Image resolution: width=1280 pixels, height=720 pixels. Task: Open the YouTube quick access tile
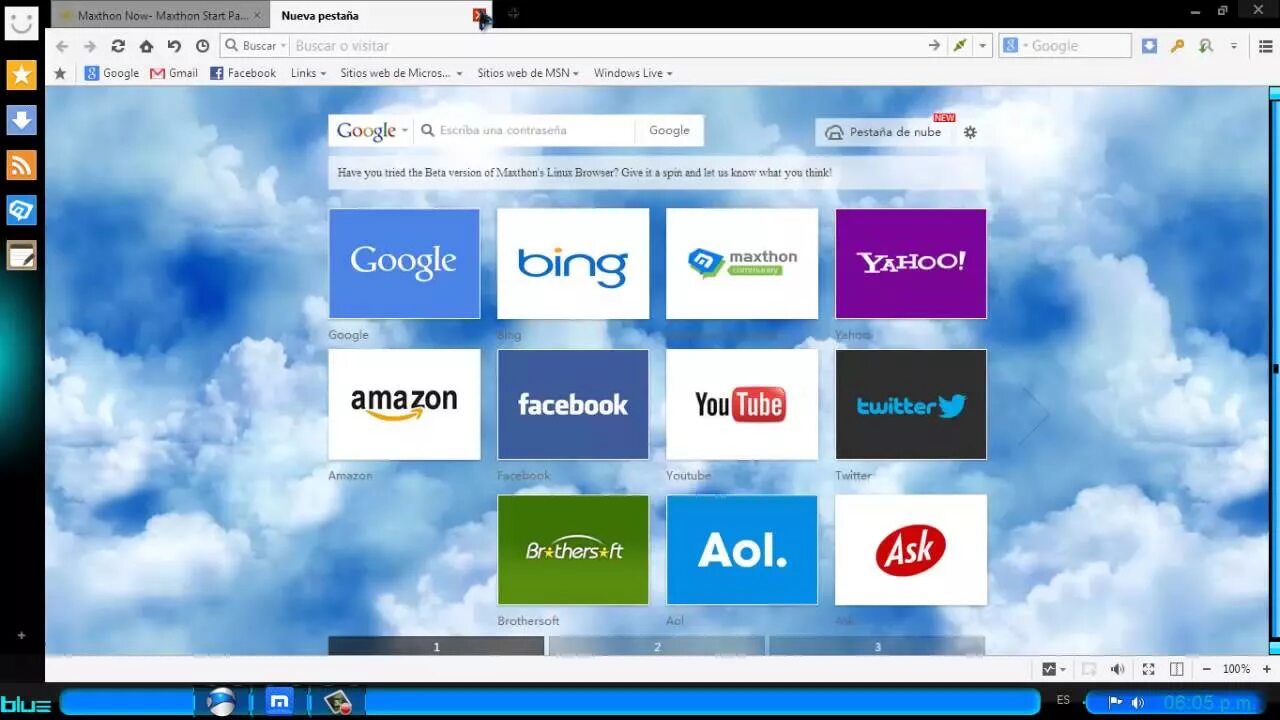tap(742, 404)
